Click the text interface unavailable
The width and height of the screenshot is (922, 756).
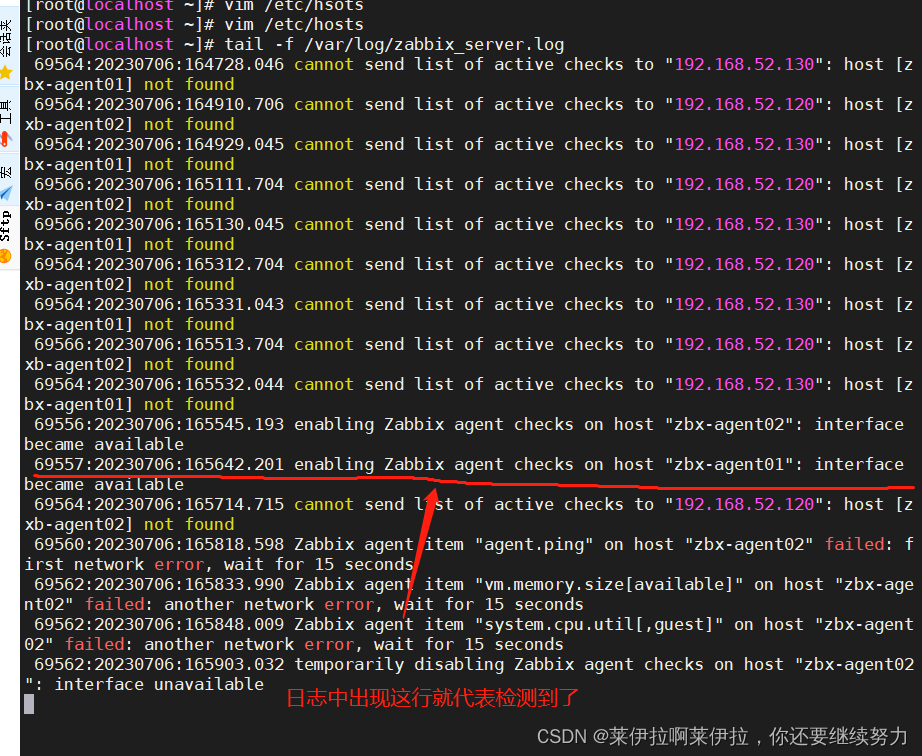(x=159, y=684)
